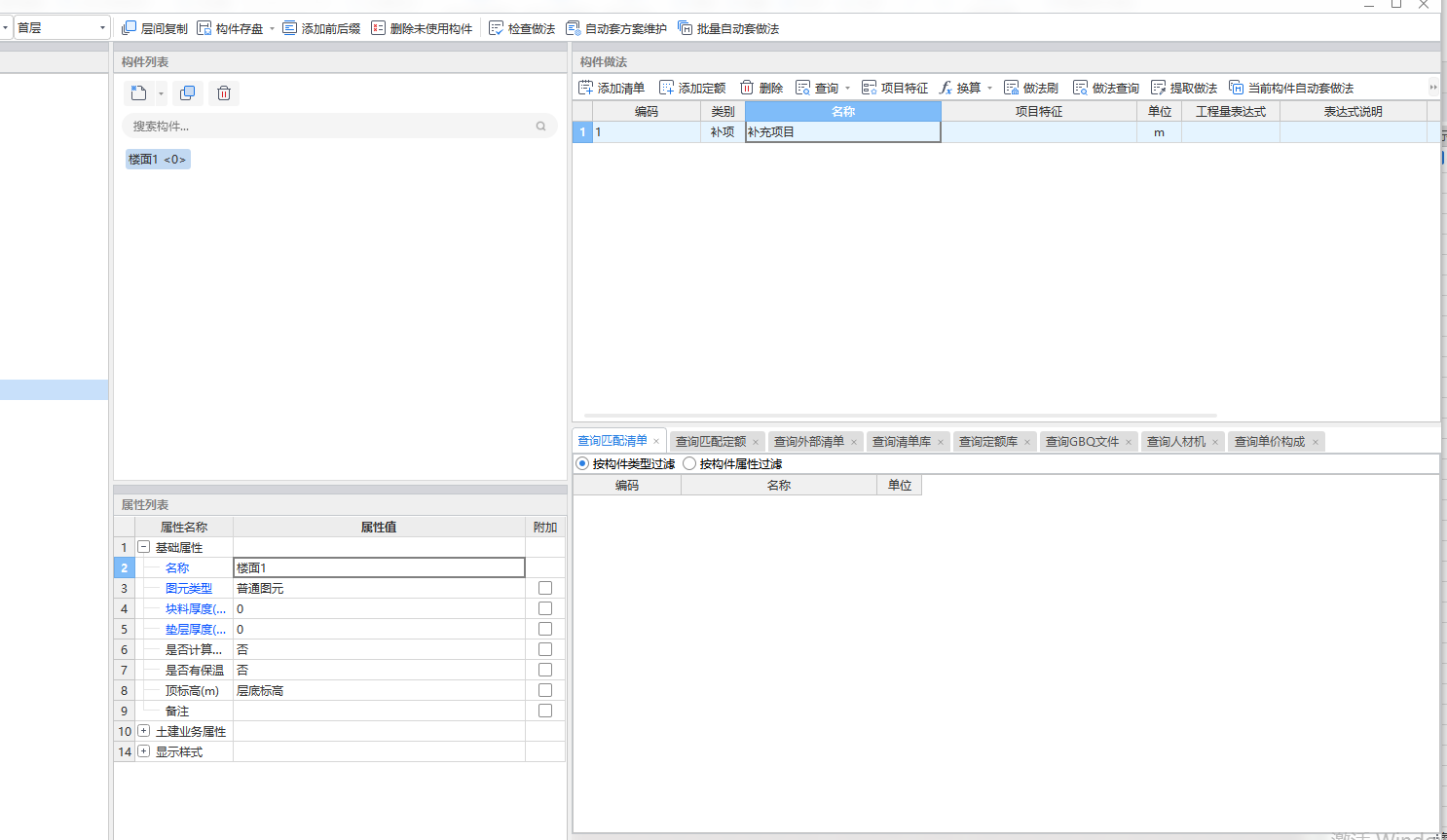Viewport: 1447px width, 840px height.
Task: Select 按构件类型过滤 radio button
Action: (582, 463)
